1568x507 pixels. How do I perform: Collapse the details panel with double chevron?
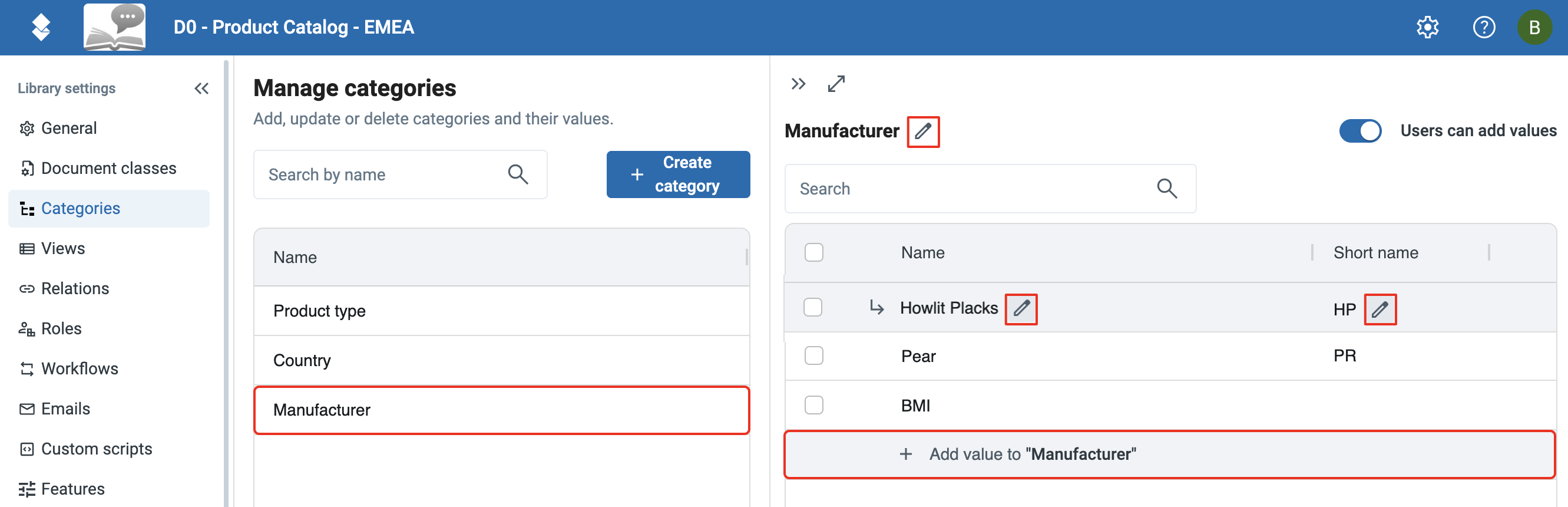pos(798,84)
